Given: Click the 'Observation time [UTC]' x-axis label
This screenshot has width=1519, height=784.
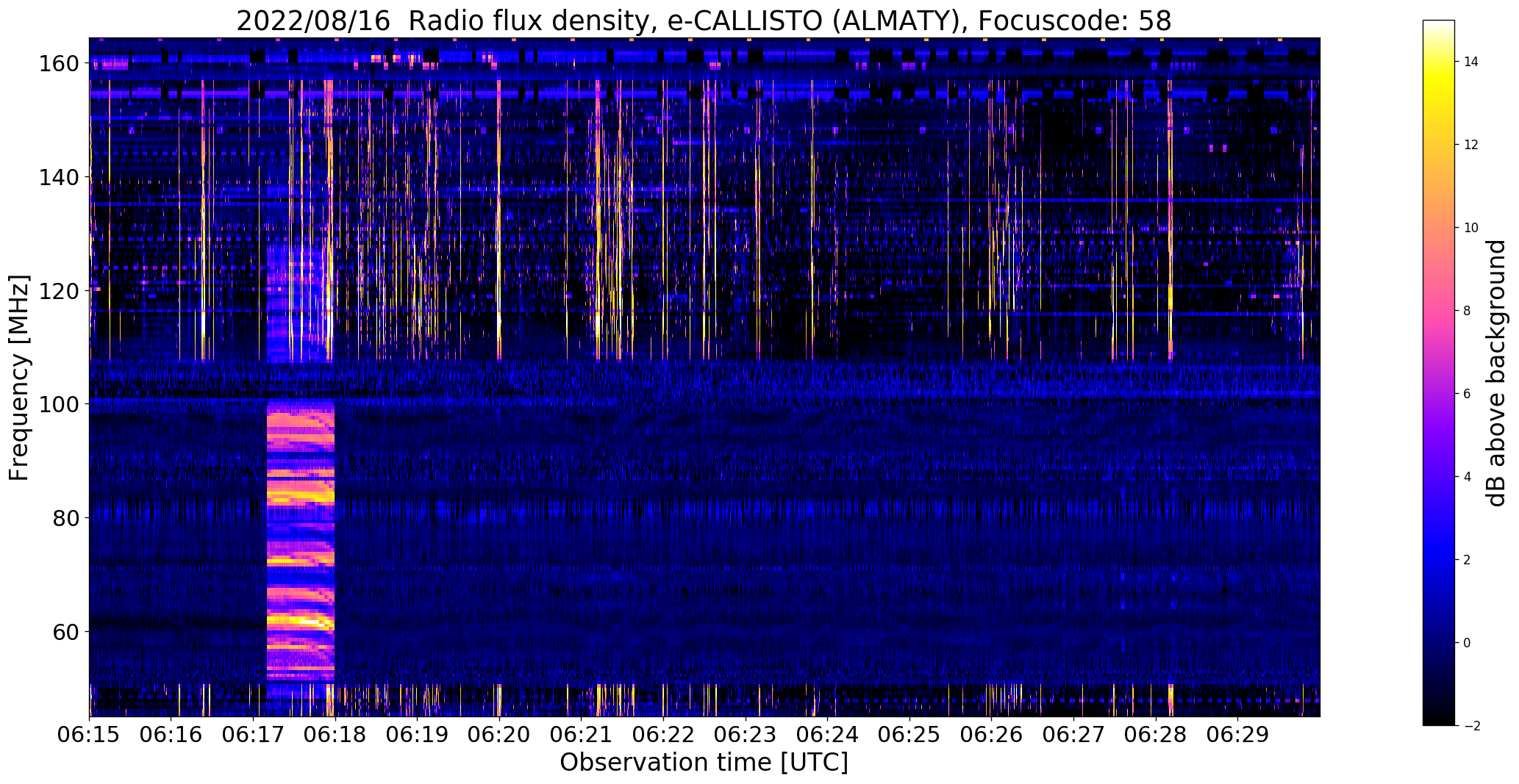Looking at the screenshot, I should click(704, 763).
